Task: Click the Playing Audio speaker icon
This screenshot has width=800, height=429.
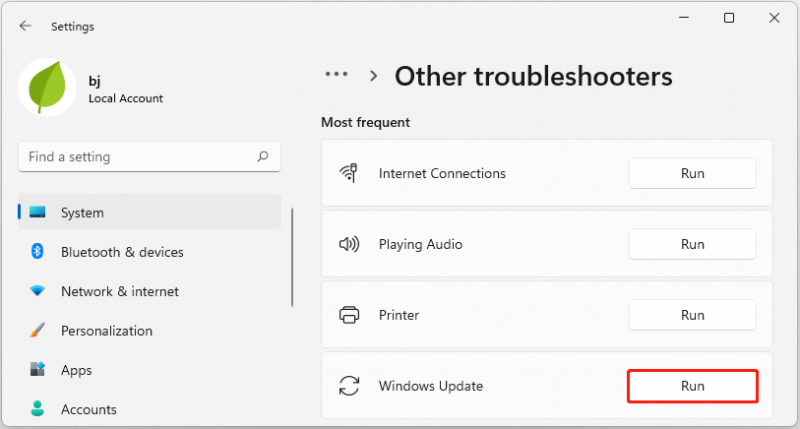Action: (349, 244)
